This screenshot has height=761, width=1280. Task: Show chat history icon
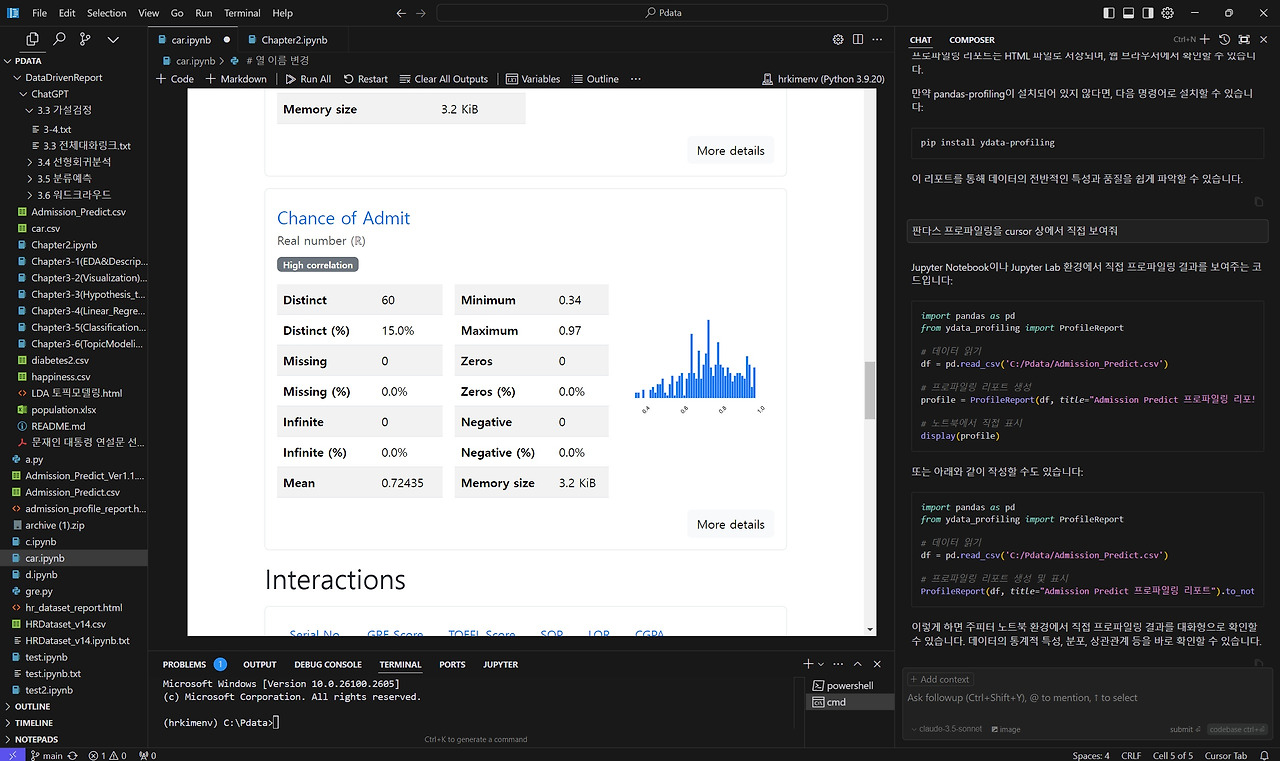[1225, 40]
